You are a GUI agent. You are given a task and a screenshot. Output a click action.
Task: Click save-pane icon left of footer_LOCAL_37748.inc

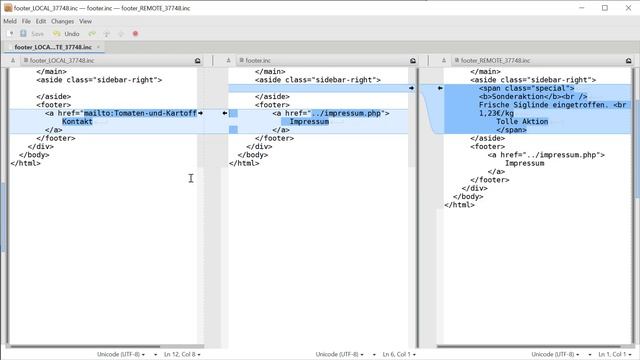tap(13, 60)
